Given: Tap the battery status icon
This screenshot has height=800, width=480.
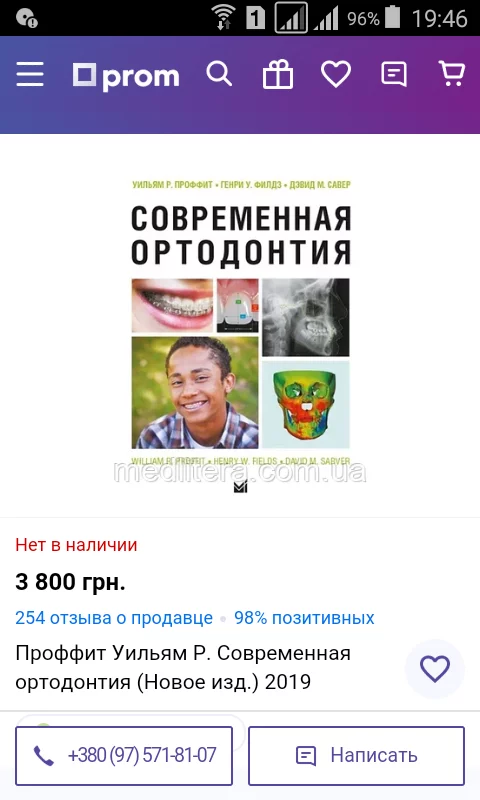Looking at the screenshot, I should point(392,17).
